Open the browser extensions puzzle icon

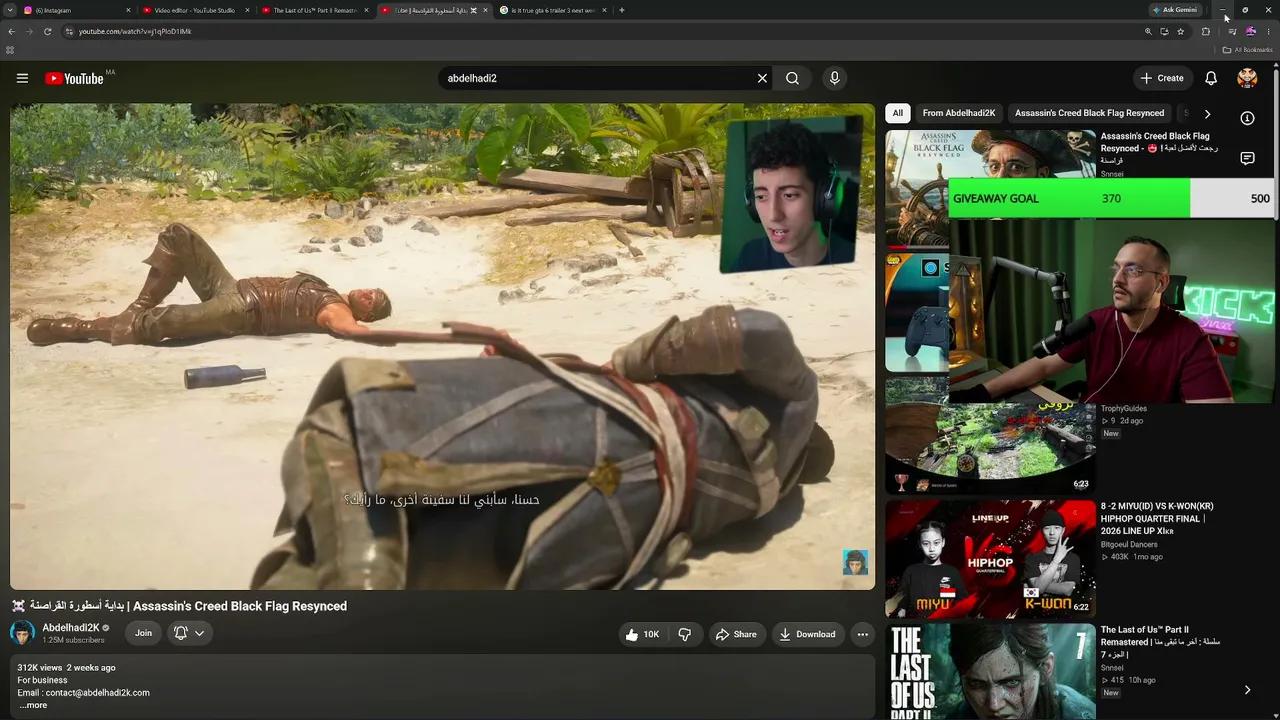pyautogui.click(x=1205, y=31)
